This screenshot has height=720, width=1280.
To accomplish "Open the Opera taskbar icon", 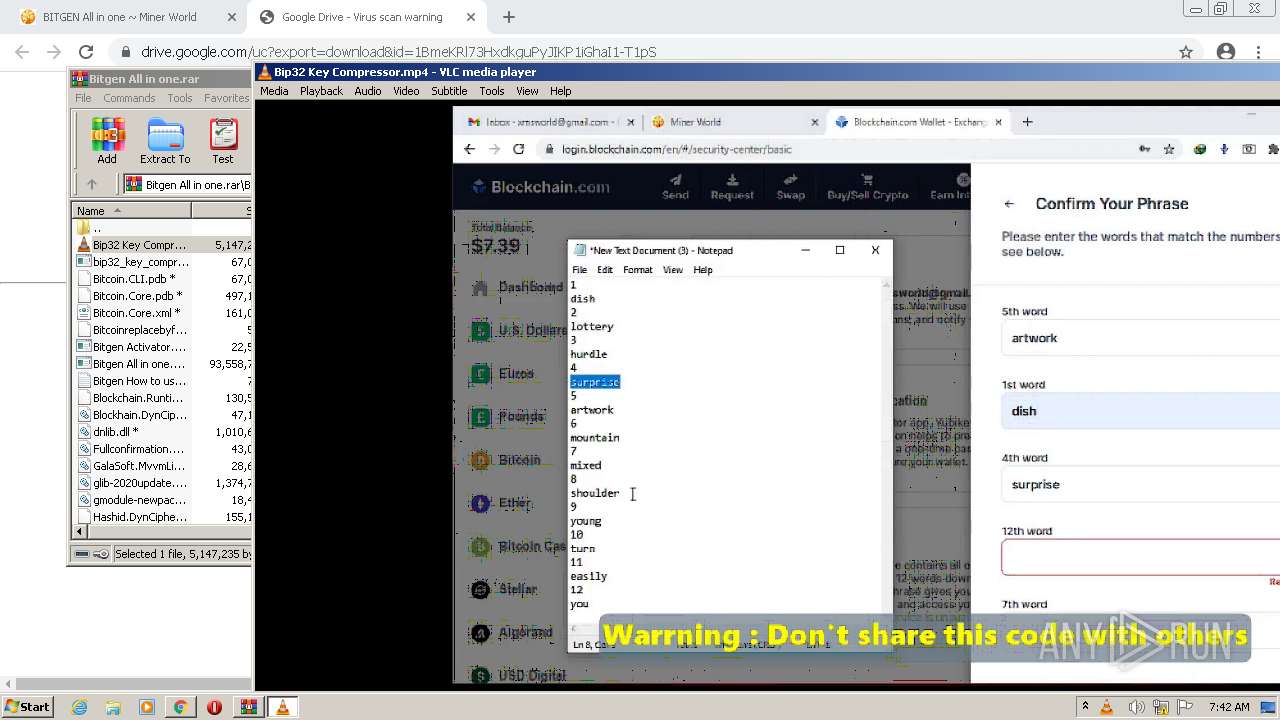I will point(214,707).
